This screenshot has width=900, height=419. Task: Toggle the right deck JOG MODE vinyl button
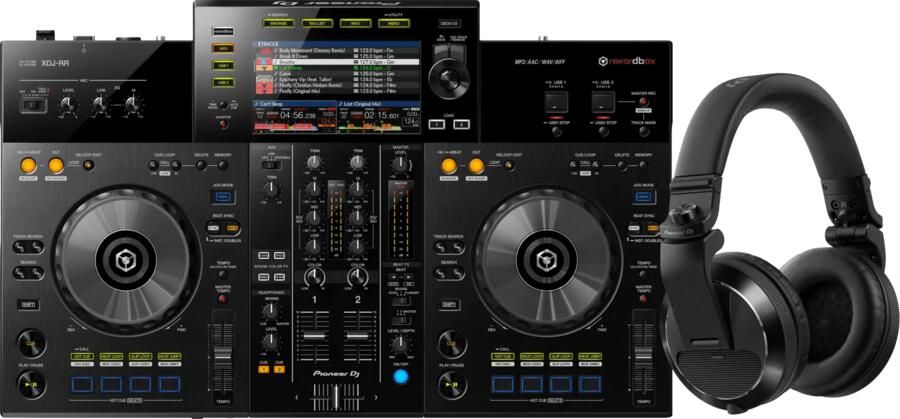click(644, 197)
